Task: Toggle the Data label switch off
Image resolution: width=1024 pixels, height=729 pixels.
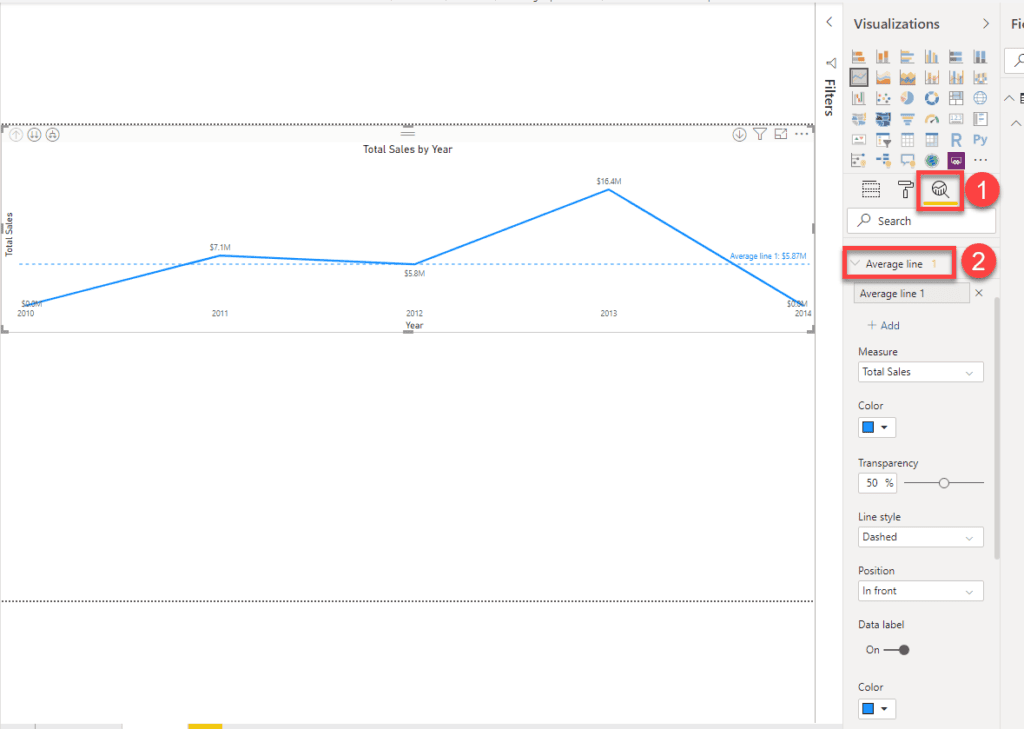Action: [x=897, y=650]
